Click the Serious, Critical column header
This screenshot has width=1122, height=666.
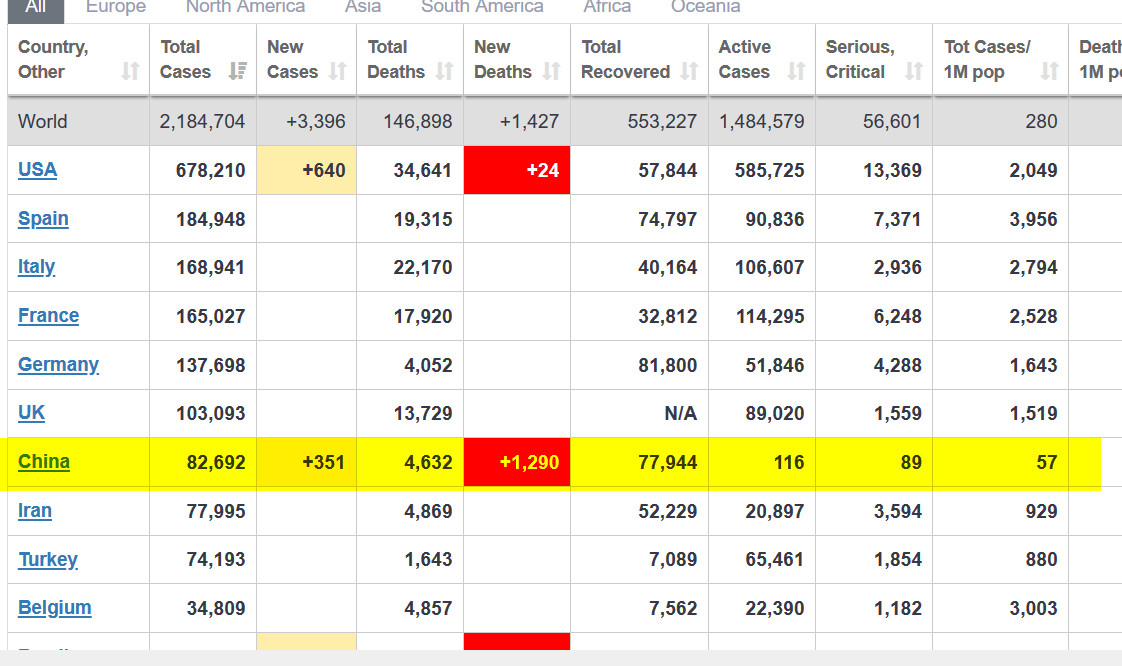coord(874,59)
